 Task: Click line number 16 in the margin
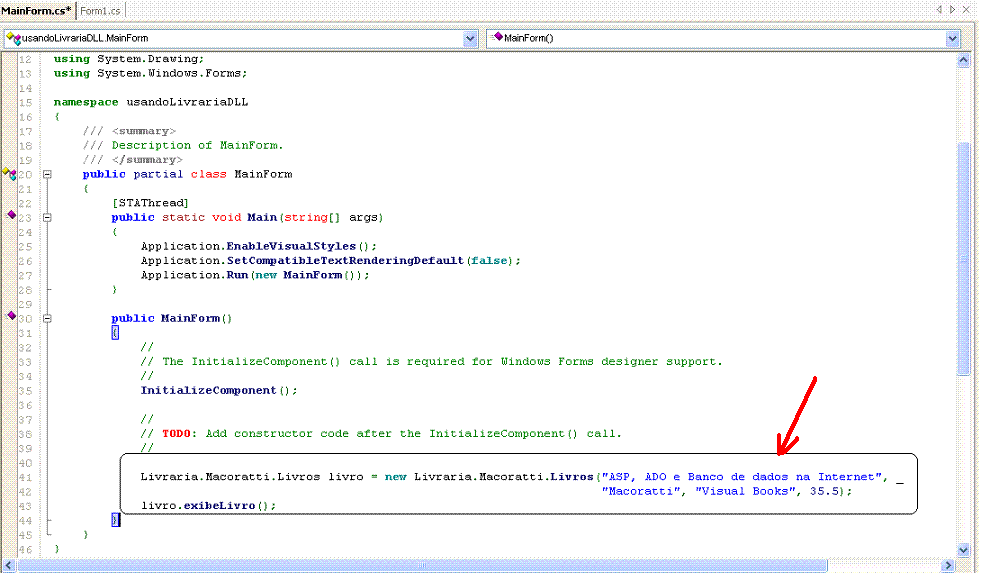(x=25, y=117)
